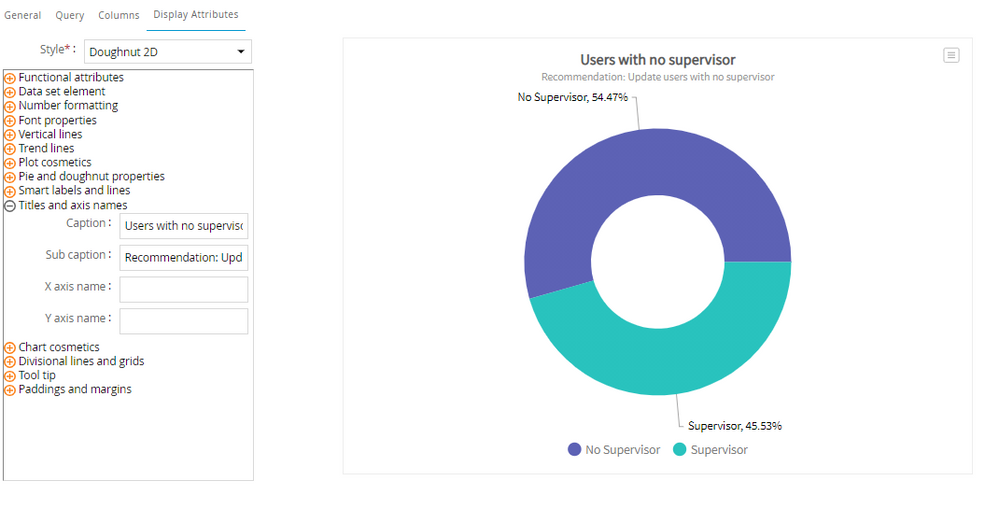The width and height of the screenshot is (999, 511).
Task: Switch to the Query tab
Action: pos(70,15)
